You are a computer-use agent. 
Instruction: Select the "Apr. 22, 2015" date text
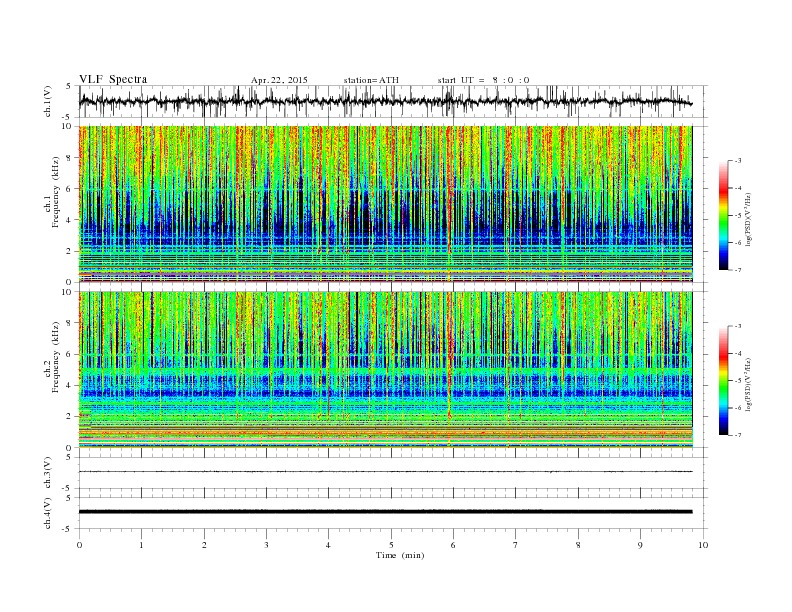[x=279, y=80]
